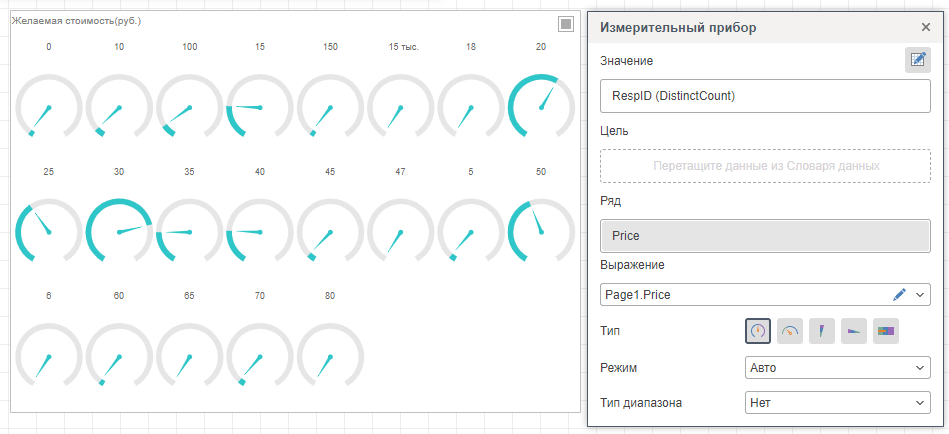Click the RespID (DistinctCount) value field

click(x=765, y=97)
